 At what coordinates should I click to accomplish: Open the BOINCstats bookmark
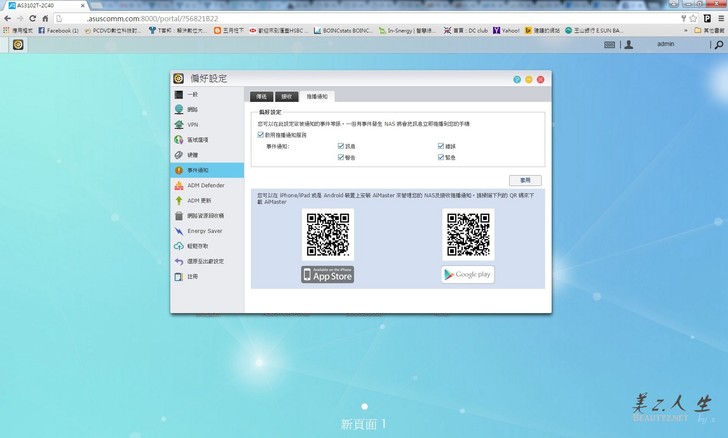click(343, 31)
